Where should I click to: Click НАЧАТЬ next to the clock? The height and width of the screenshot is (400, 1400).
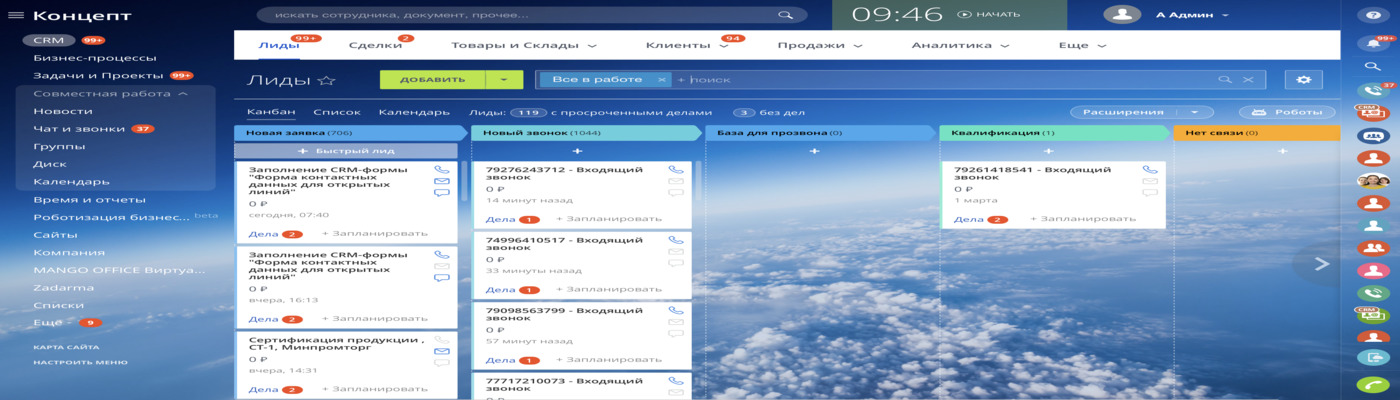pyautogui.click(x=989, y=14)
